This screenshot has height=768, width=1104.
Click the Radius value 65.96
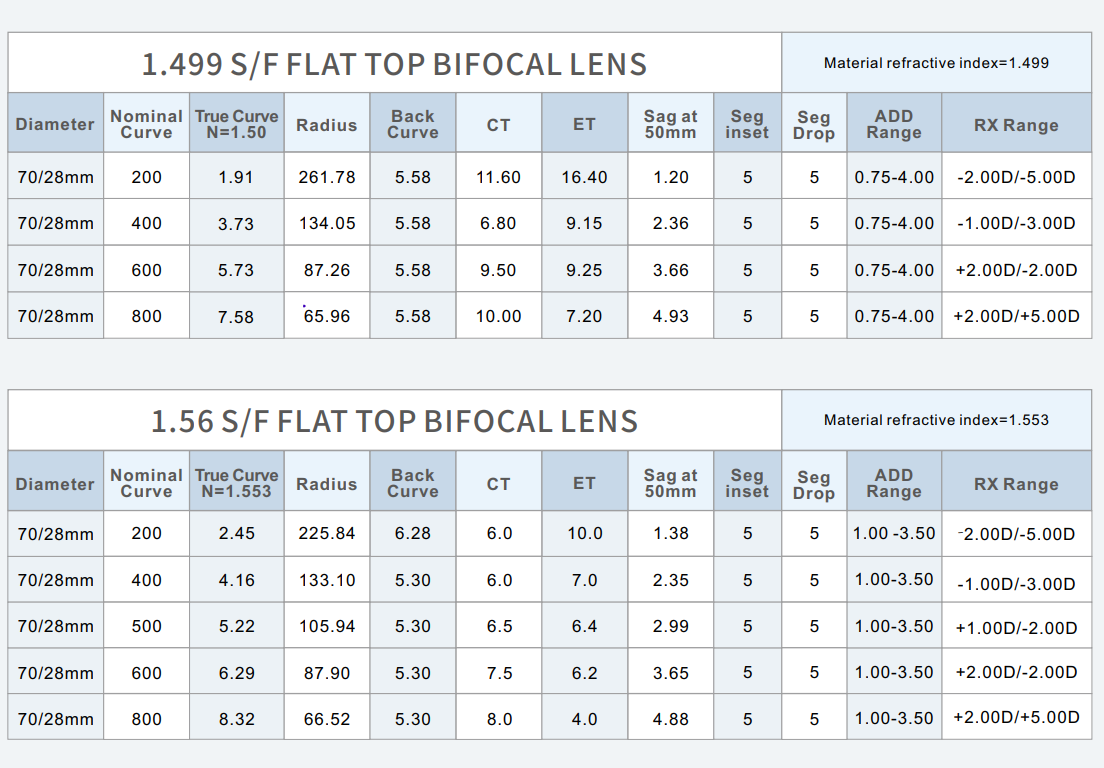click(x=327, y=317)
